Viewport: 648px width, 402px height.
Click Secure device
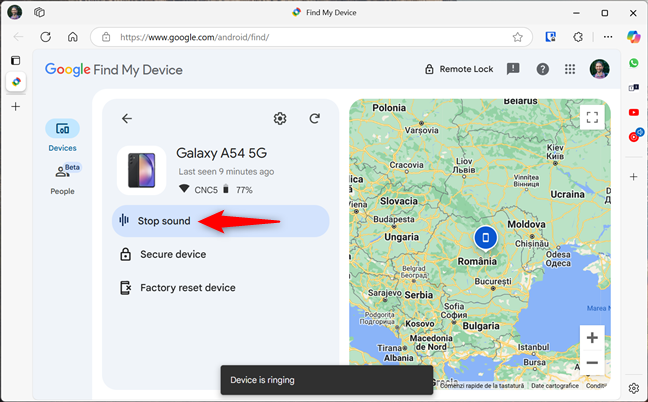point(163,254)
